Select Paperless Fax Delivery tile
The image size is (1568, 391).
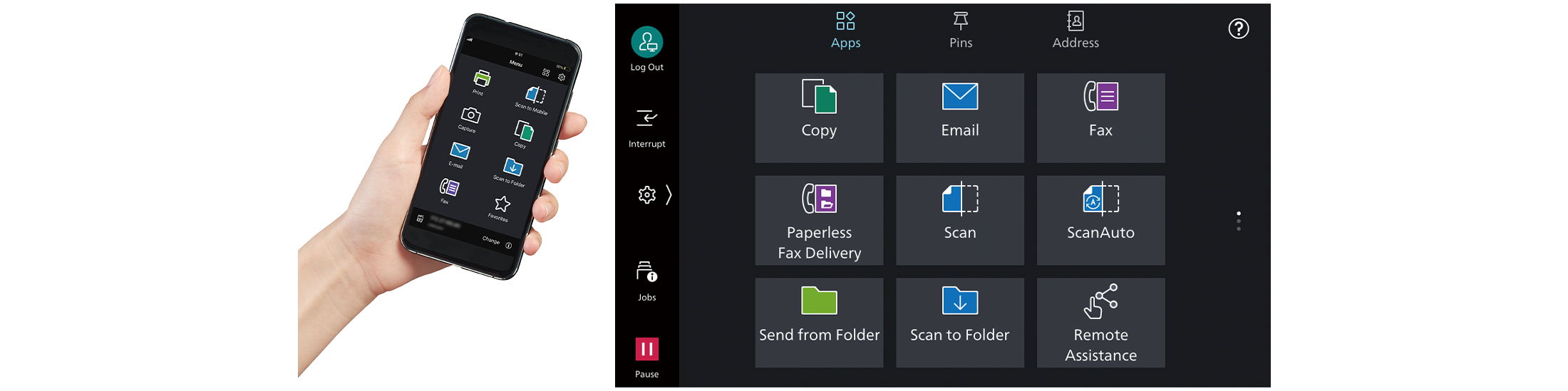click(819, 220)
